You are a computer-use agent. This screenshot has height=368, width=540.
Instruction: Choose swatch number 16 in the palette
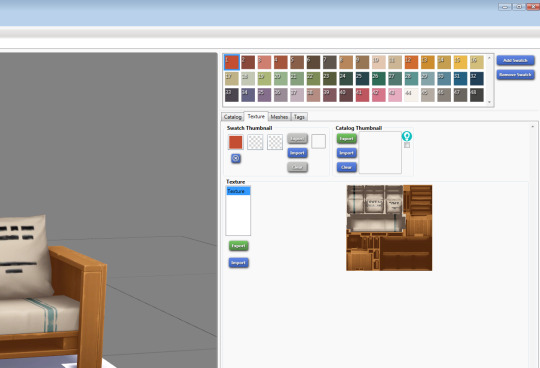click(x=477, y=62)
